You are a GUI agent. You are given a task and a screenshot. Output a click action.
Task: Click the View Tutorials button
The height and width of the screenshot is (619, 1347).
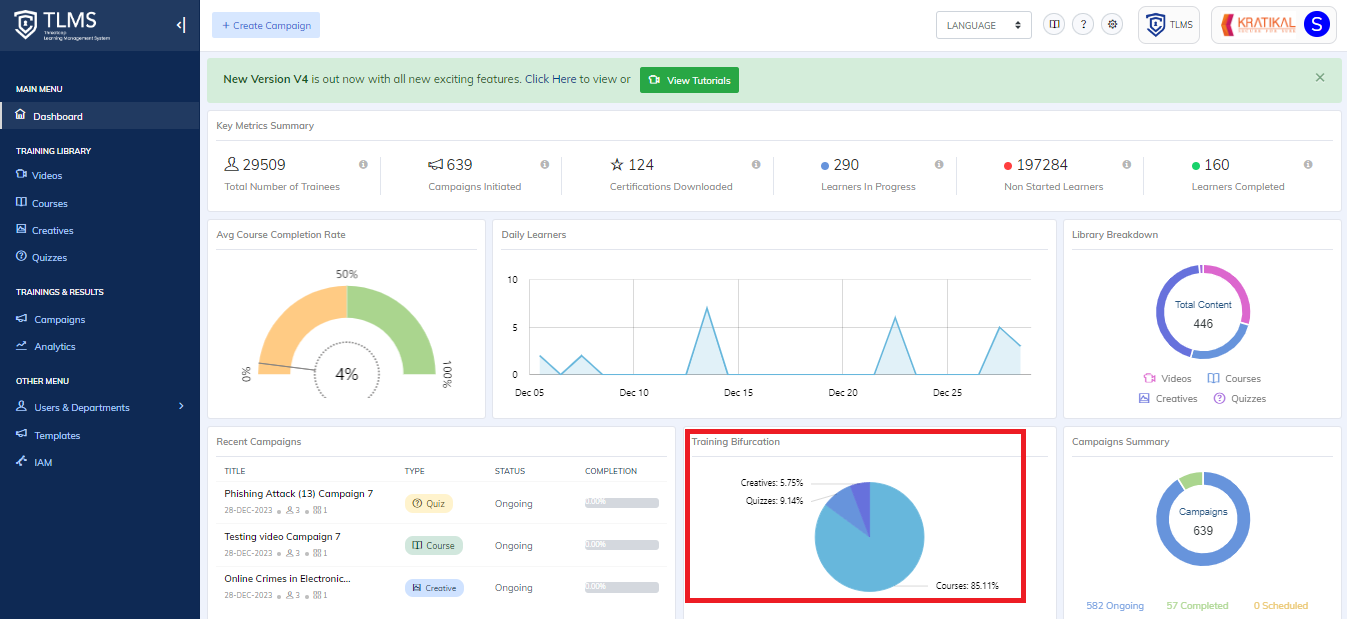coord(689,80)
